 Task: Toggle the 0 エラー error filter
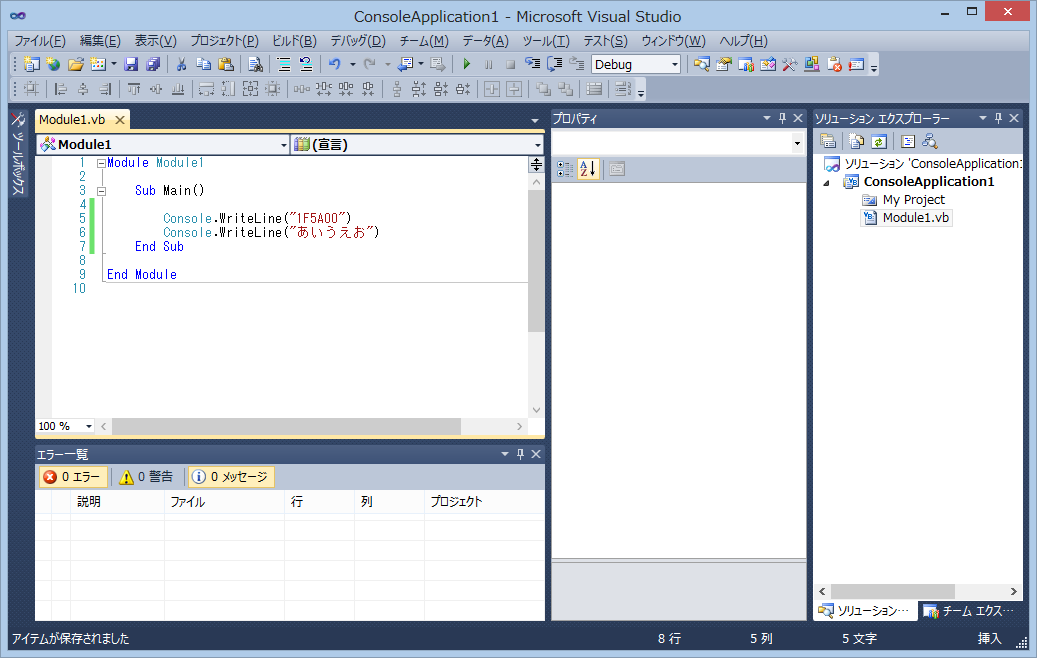pos(73,477)
